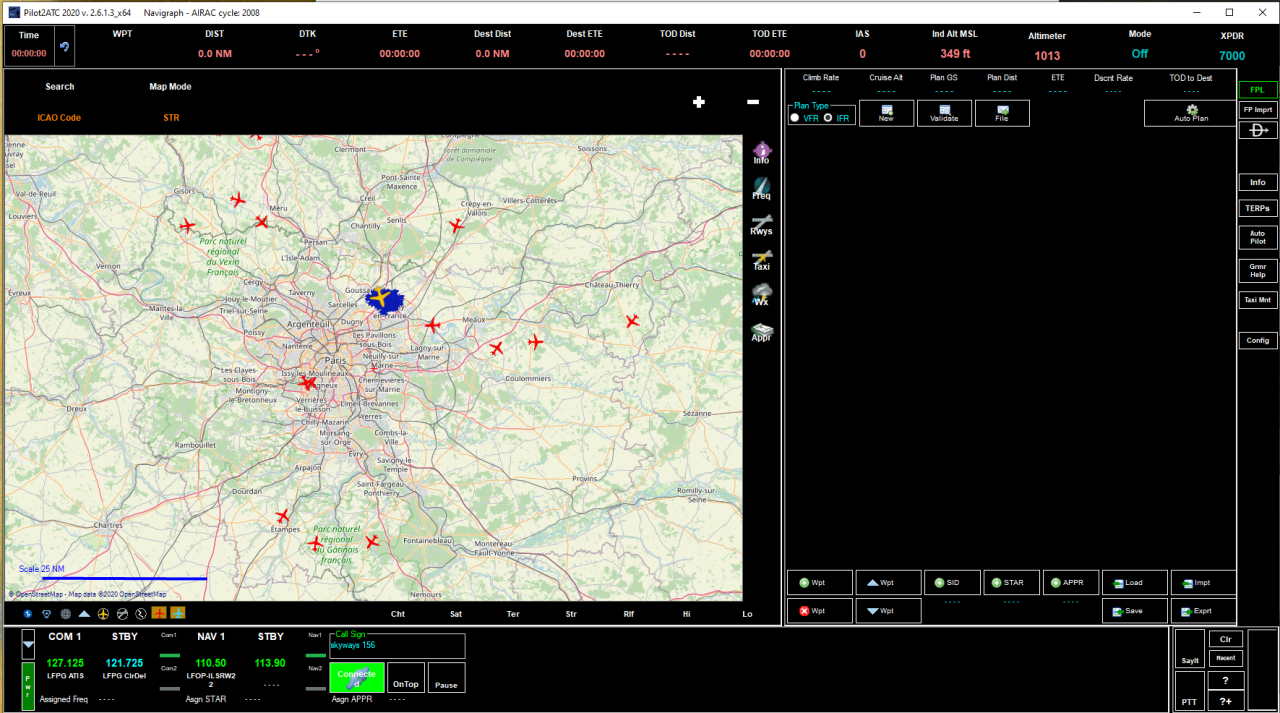
Task: Load a saved flight plan
Action: 1135,582
